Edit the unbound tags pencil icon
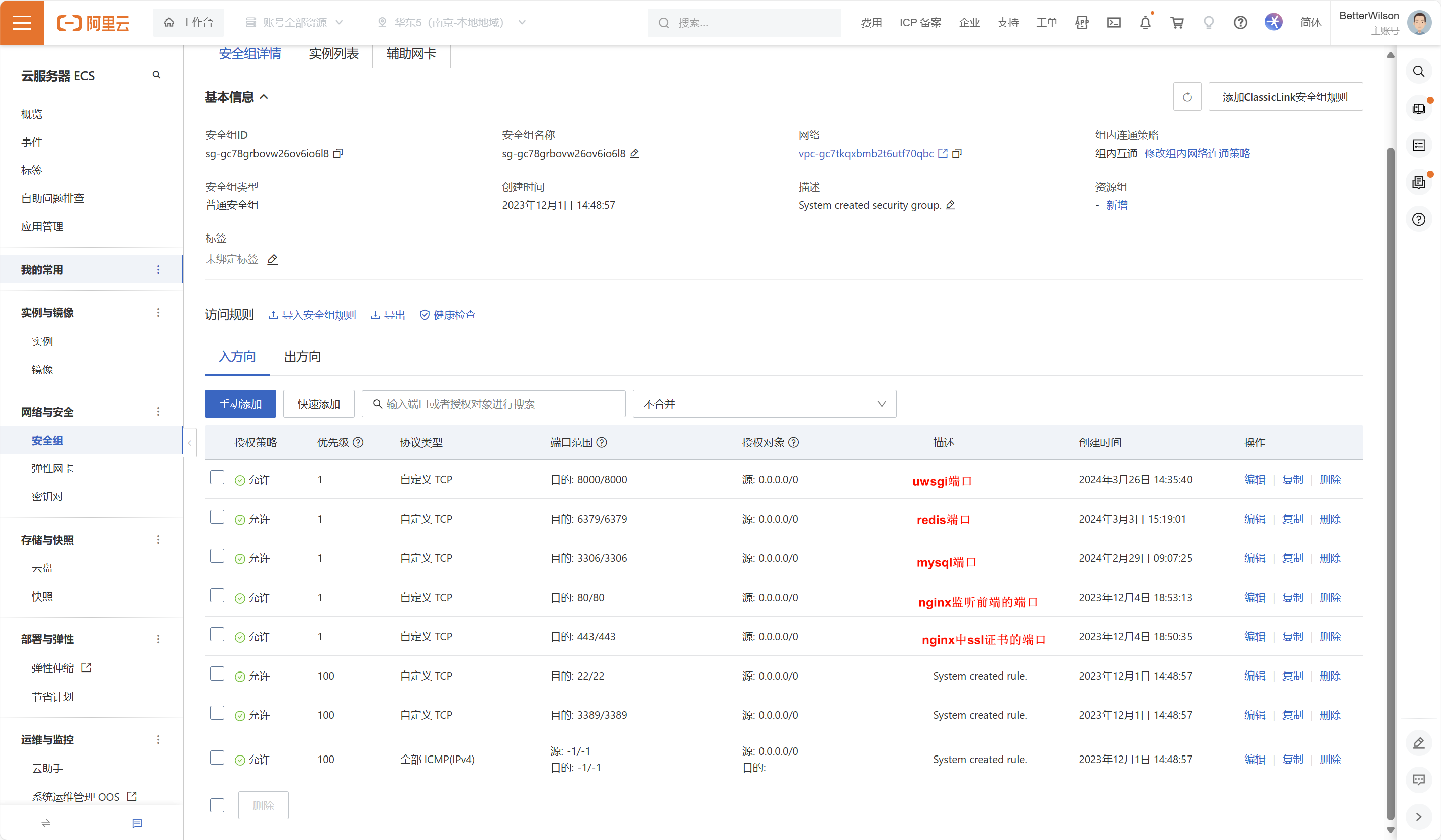The height and width of the screenshot is (840, 1441). point(273,259)
